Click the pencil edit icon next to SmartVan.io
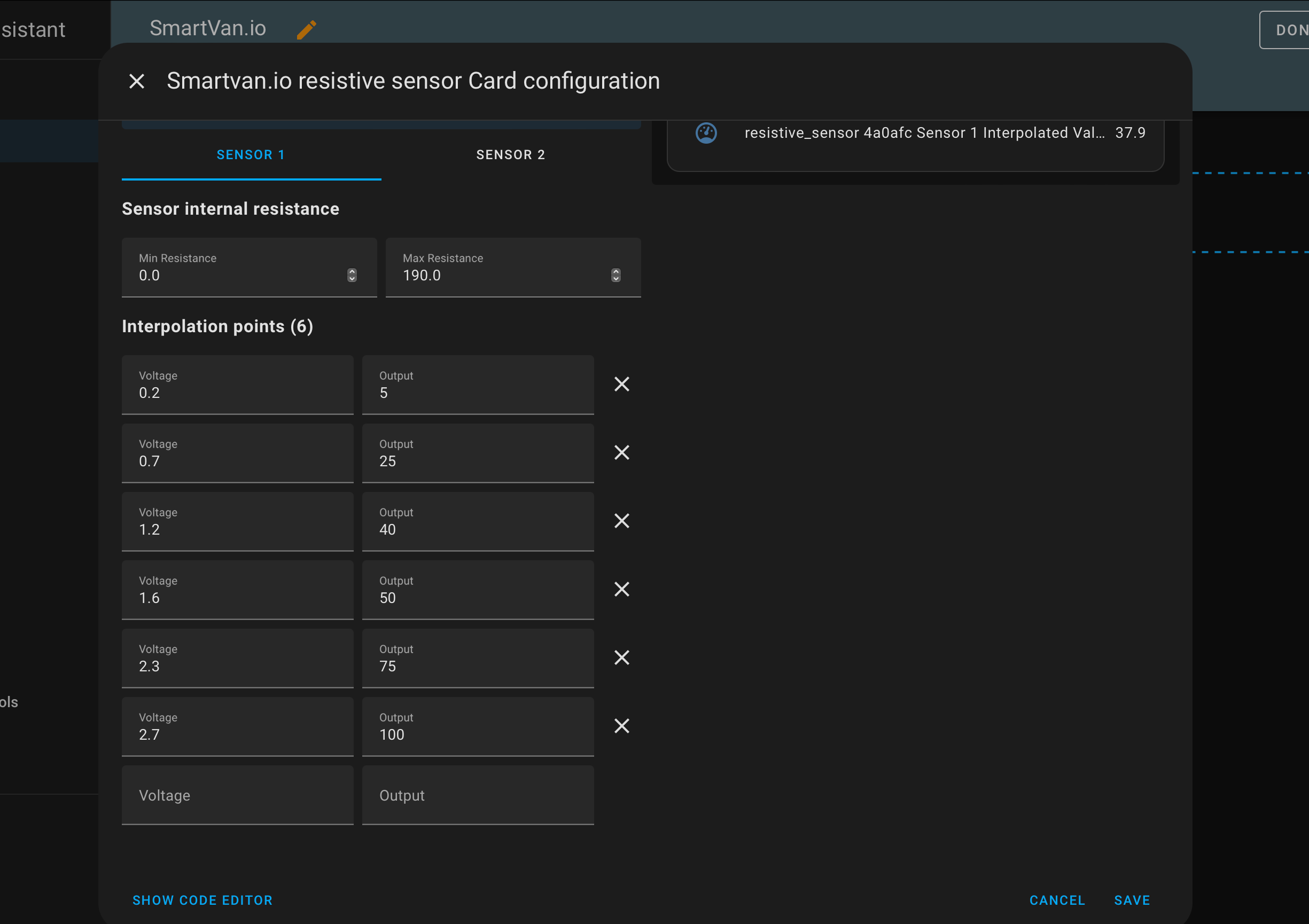The image size is (1309, 924). (x=306, y=29)
